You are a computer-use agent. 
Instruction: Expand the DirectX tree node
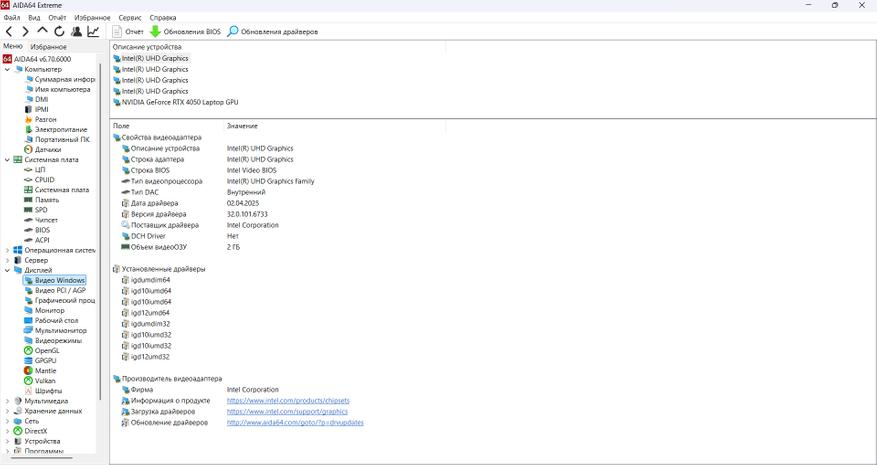tap(7, 431)
